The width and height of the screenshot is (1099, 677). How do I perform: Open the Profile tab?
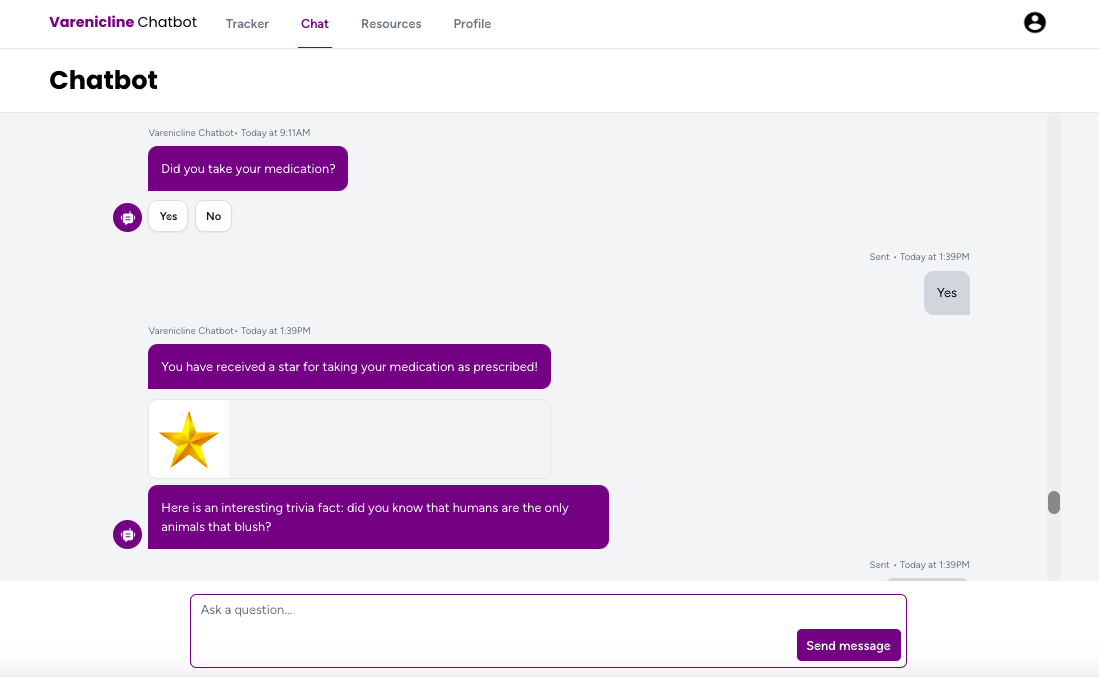pyautogui.click(x=472, y=24)
